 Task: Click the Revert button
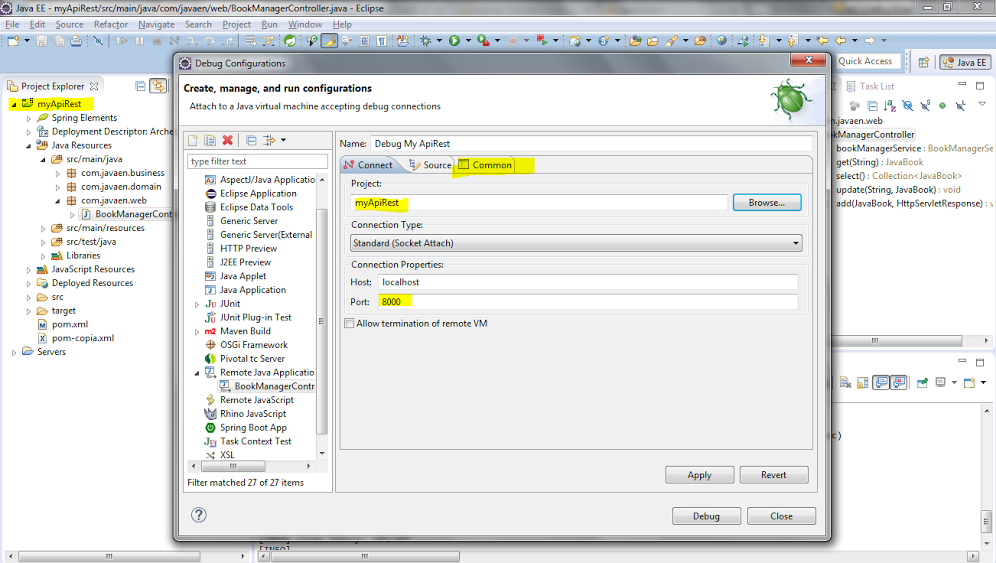[773, 475]
